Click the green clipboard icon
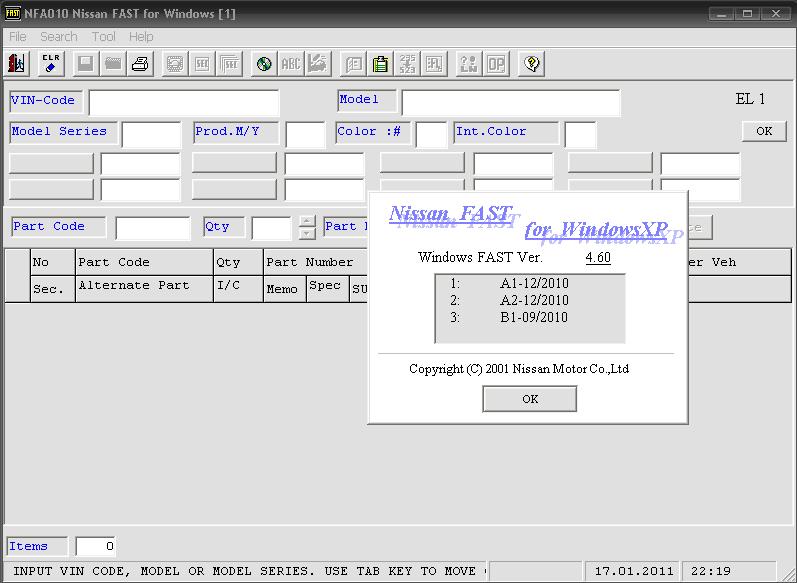The image size is (797, 583). 380,64
